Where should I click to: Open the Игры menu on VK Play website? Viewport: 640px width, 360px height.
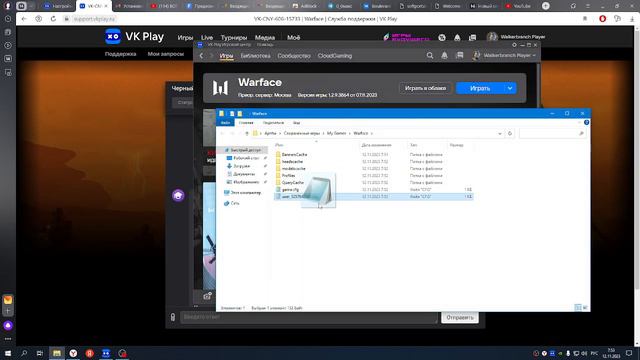pos(185,38)
